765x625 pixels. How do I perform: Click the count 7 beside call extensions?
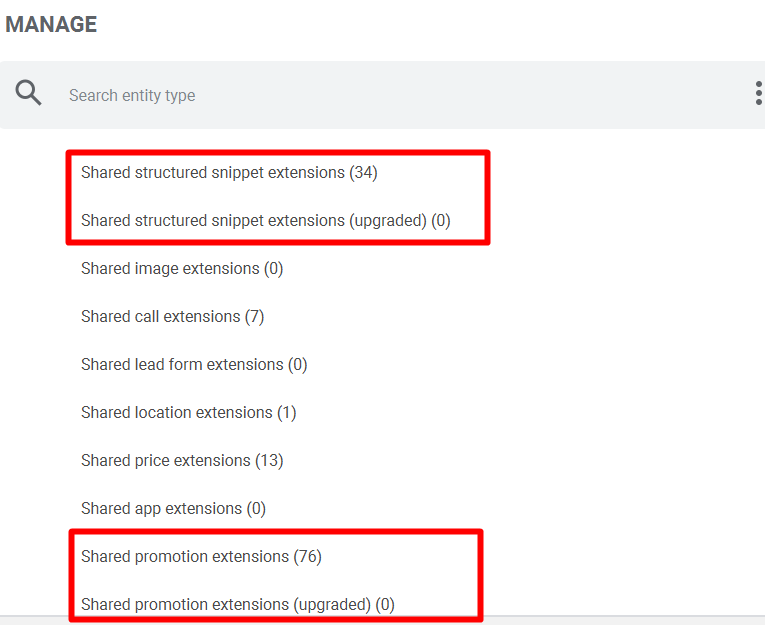[x=254, y=317]
